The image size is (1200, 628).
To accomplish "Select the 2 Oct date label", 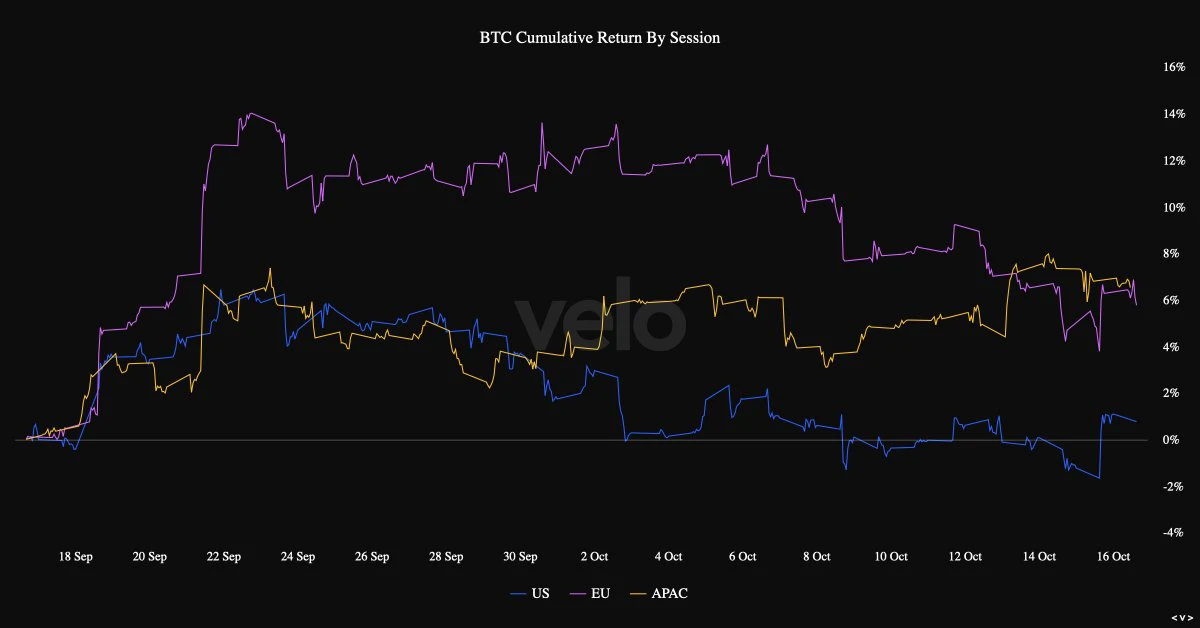I will click(594, 557).
